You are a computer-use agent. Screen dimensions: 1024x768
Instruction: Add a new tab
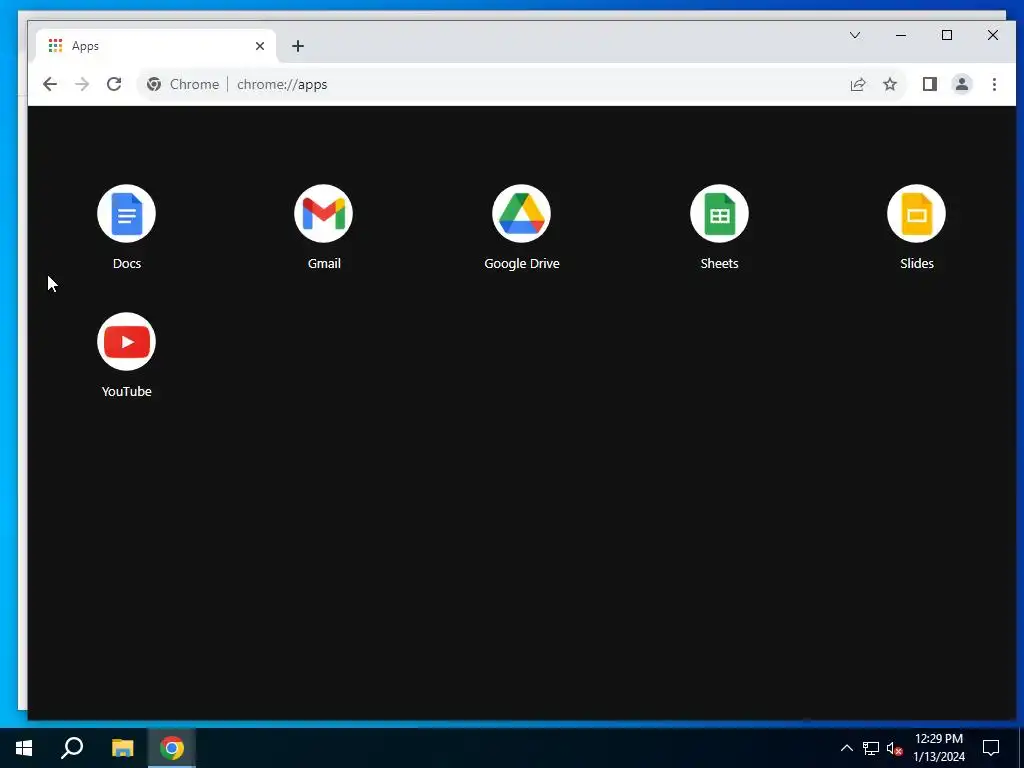click(x=298, y=46)
